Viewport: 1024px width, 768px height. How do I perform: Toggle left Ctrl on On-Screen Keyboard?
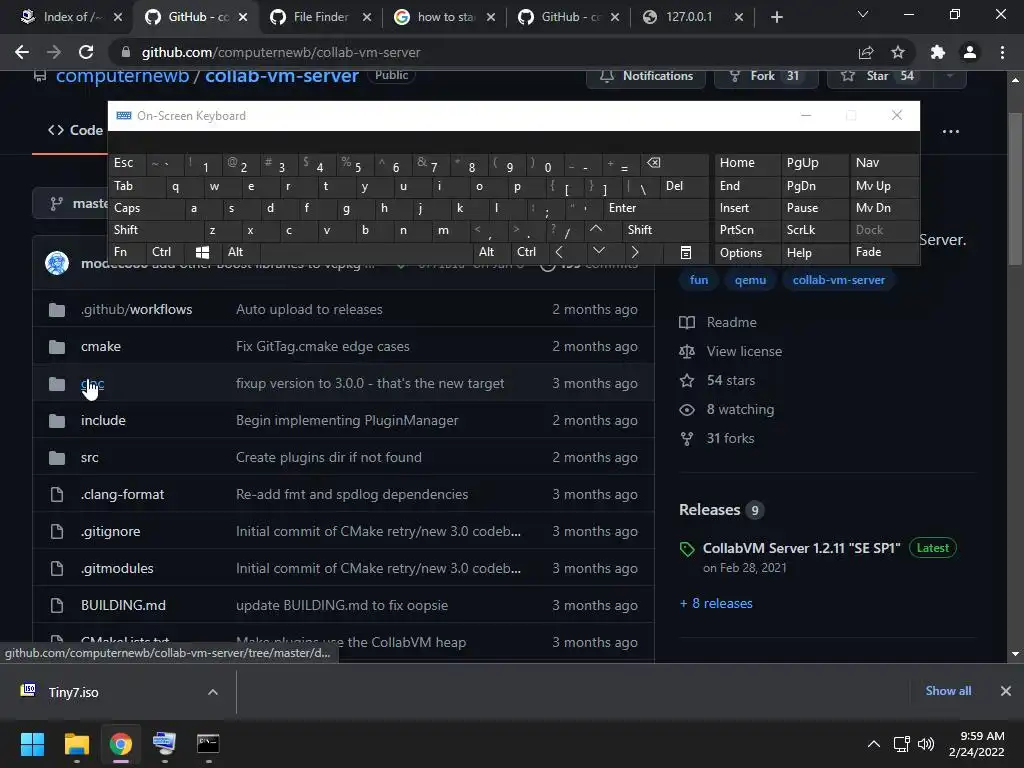click(x=166, y=252)
